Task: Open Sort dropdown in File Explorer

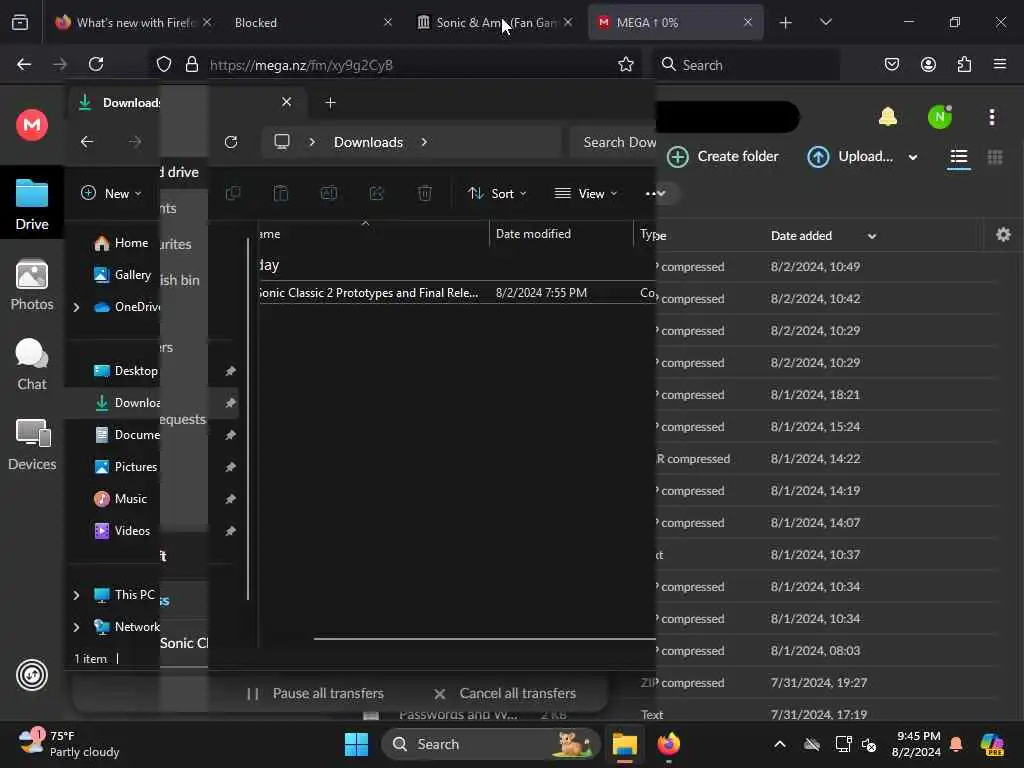Action: [496, 193]
